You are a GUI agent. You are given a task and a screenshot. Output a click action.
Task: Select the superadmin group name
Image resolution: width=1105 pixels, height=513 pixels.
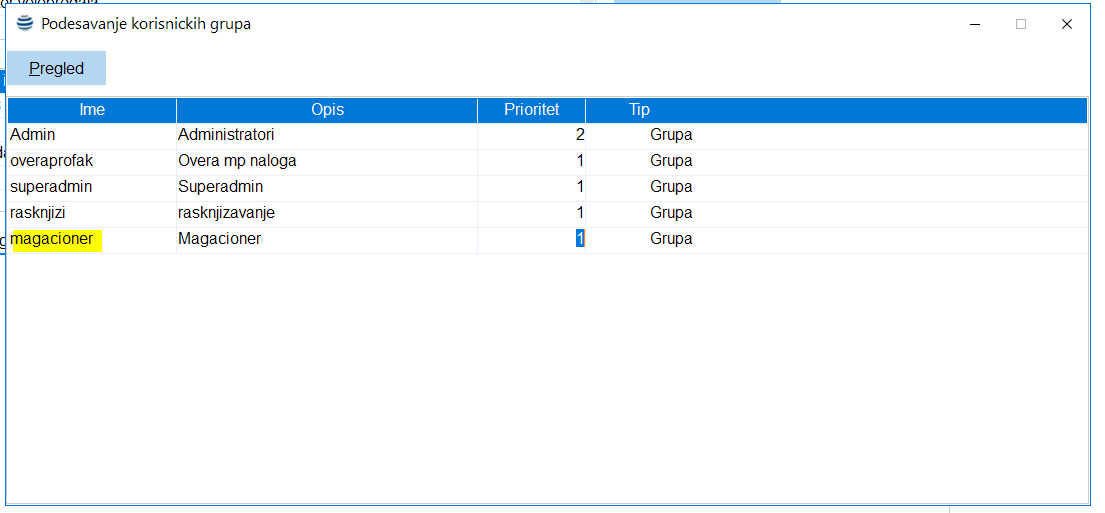50,187
